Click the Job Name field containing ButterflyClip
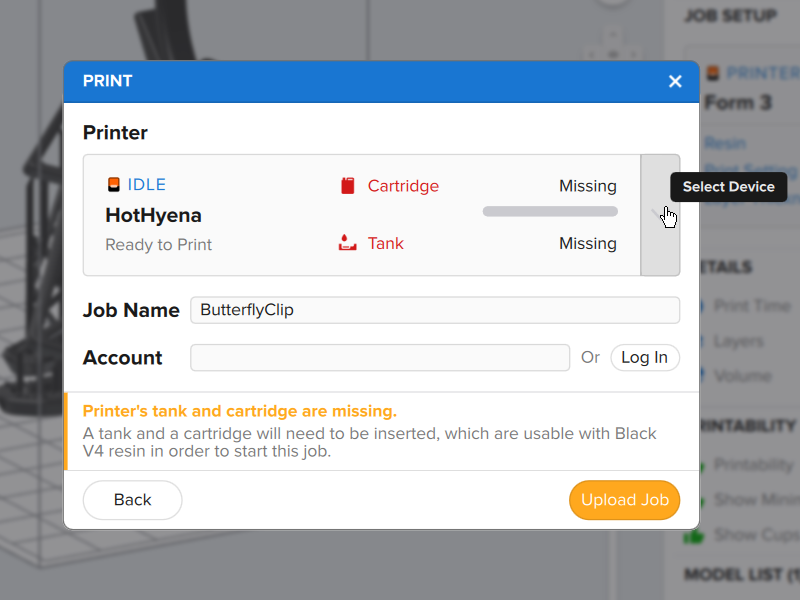The height and width of the screenshot is (600, 800). [x=435, y=310]
